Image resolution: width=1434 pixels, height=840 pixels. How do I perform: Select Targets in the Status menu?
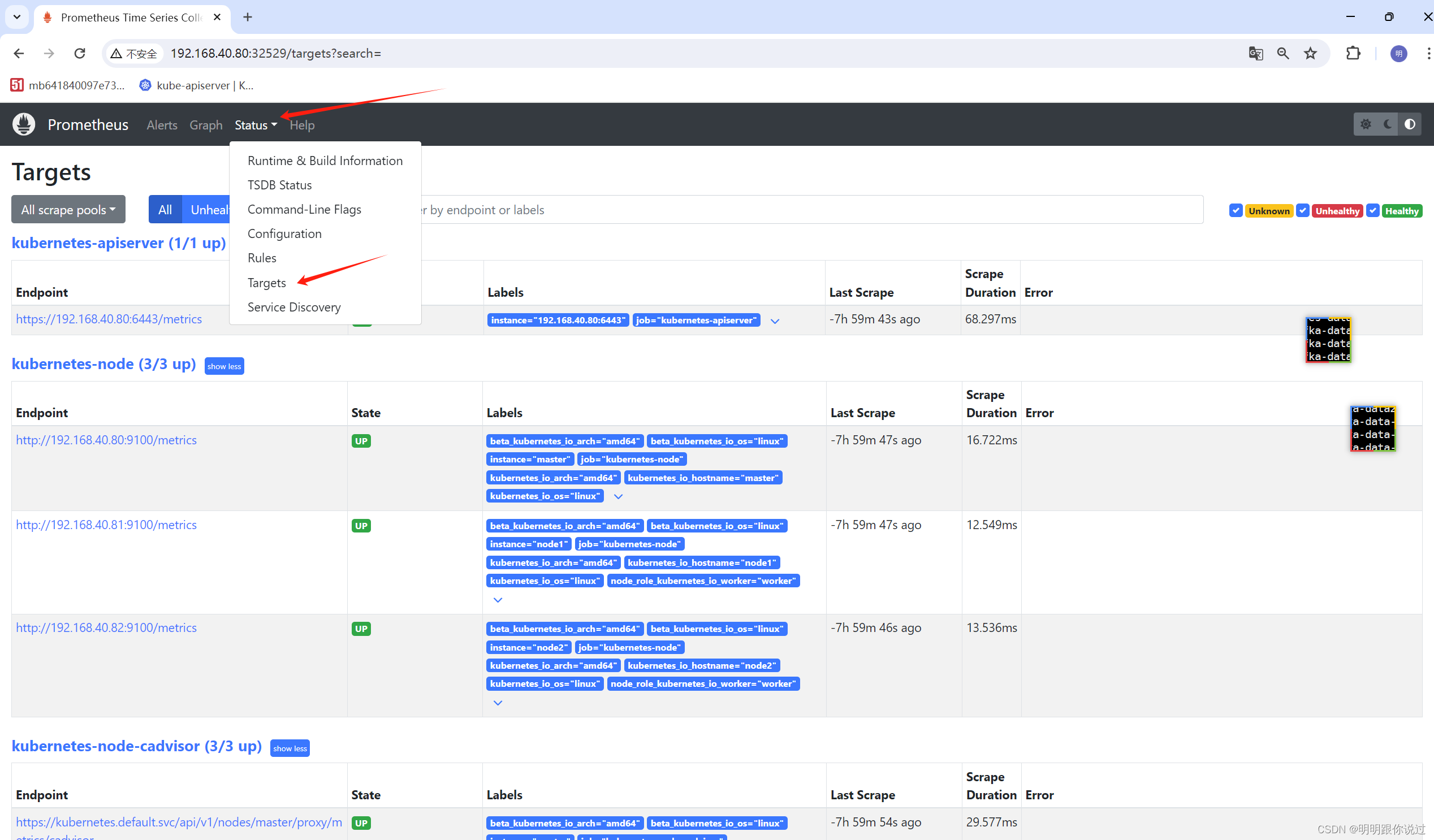tap(325, 283)
